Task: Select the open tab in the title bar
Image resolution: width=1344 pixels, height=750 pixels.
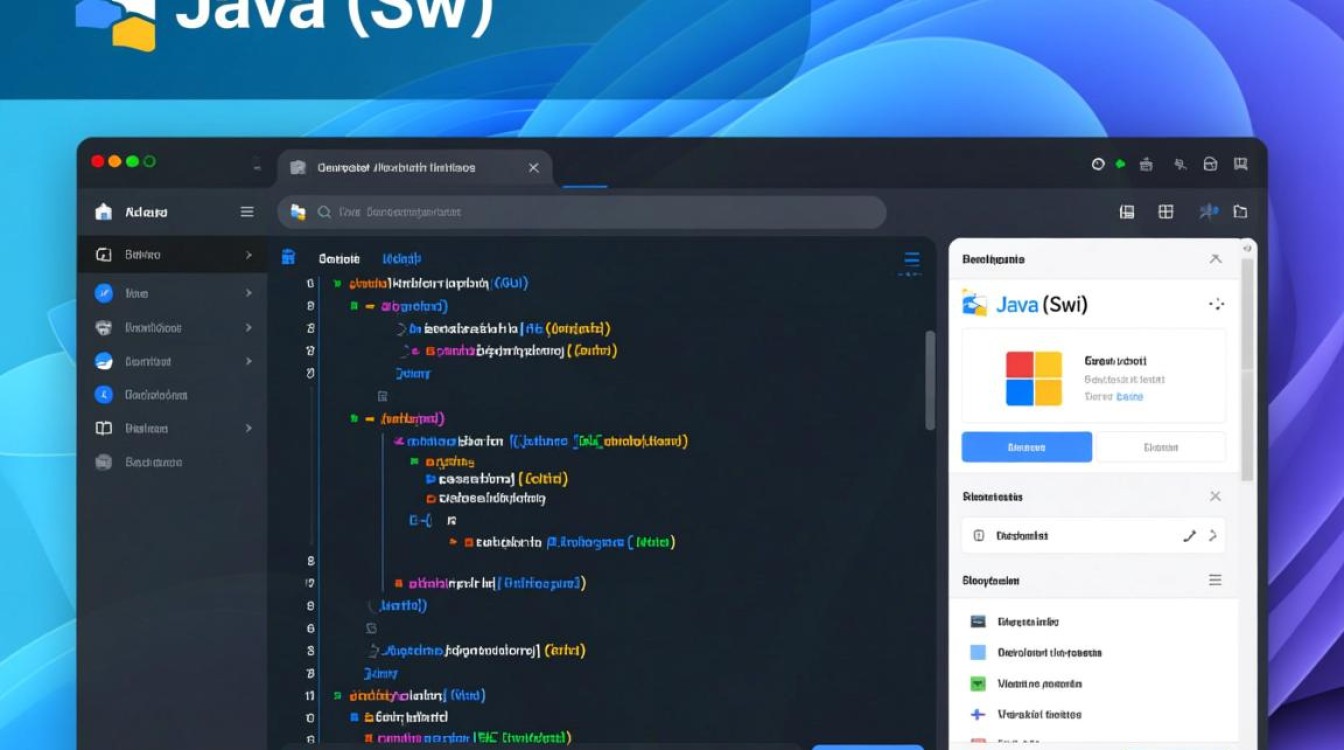Action: click(412, 168)
